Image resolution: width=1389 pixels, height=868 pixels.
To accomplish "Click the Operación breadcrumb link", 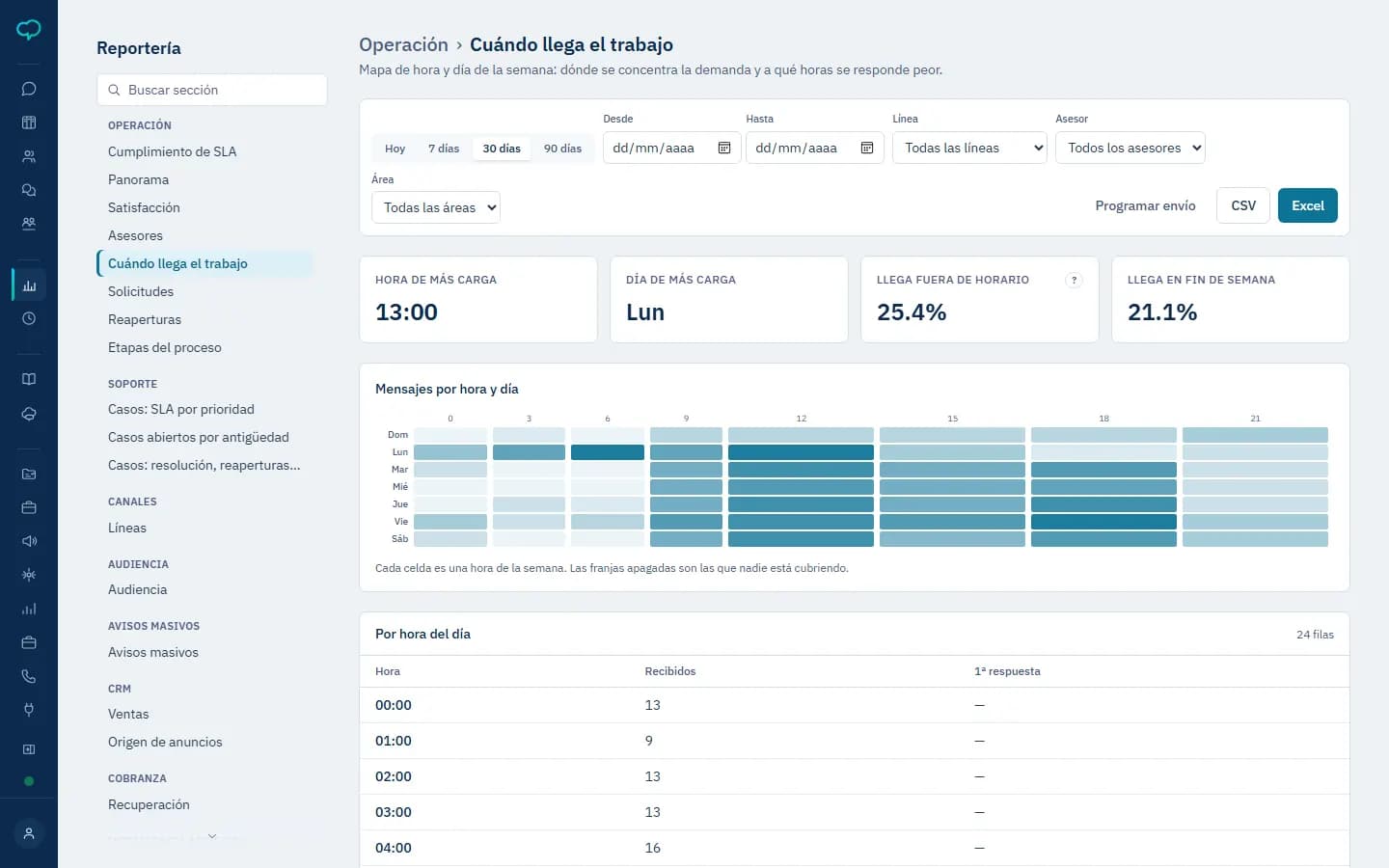I will (403, 44).
